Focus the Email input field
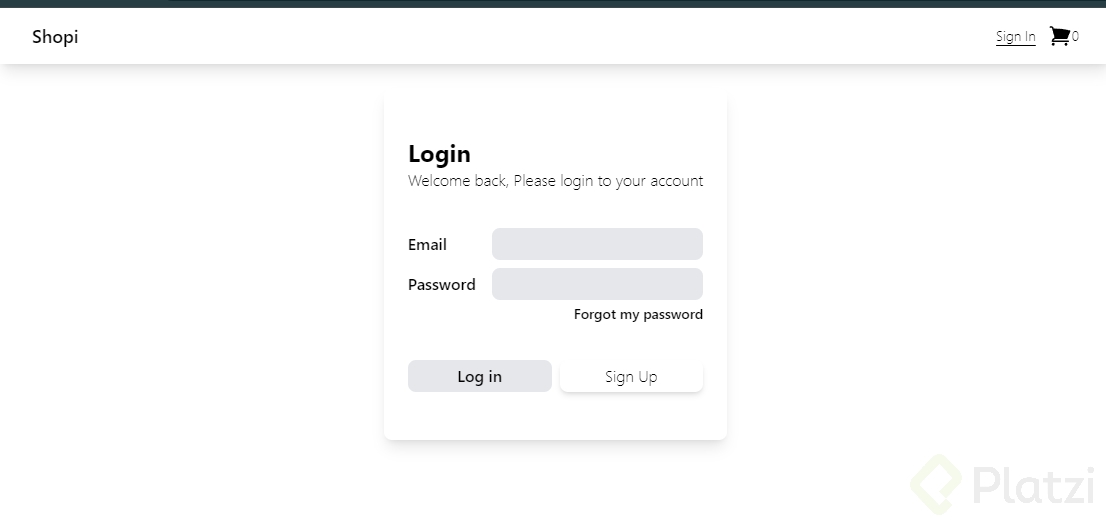Viewport: 1106px width, 521px height. pos(597,244)
